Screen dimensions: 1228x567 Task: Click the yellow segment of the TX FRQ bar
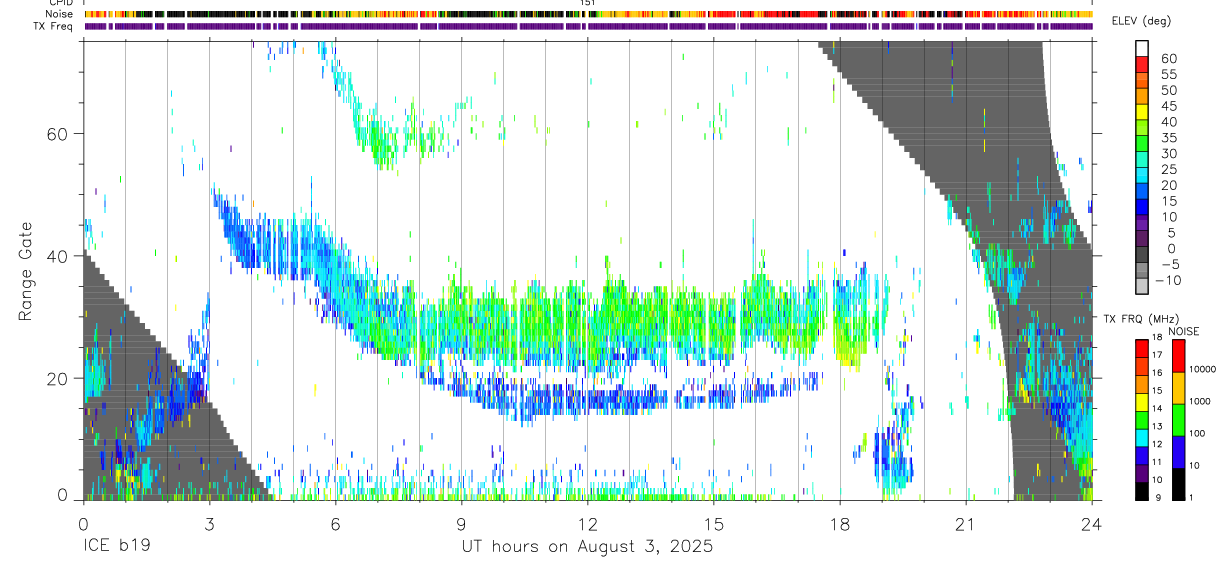[1142, 402]
